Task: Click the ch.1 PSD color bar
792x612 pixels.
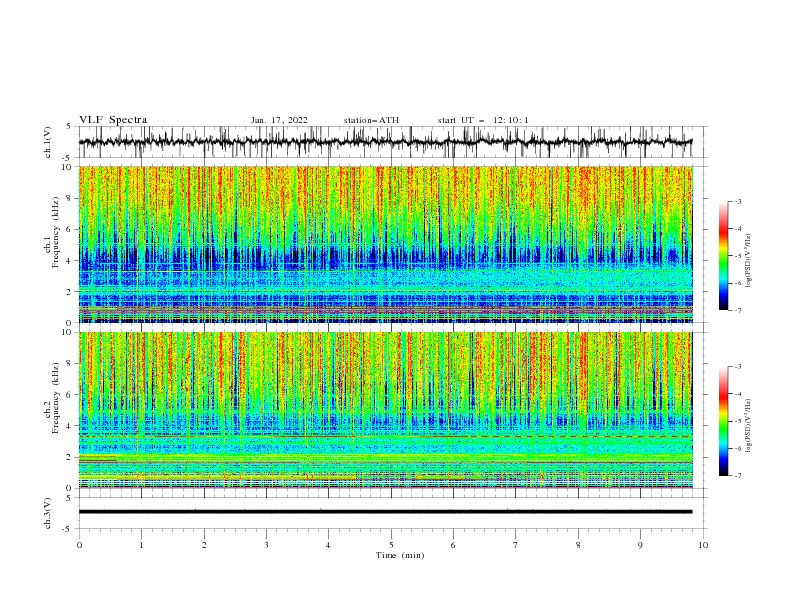Action: point(723,256)
